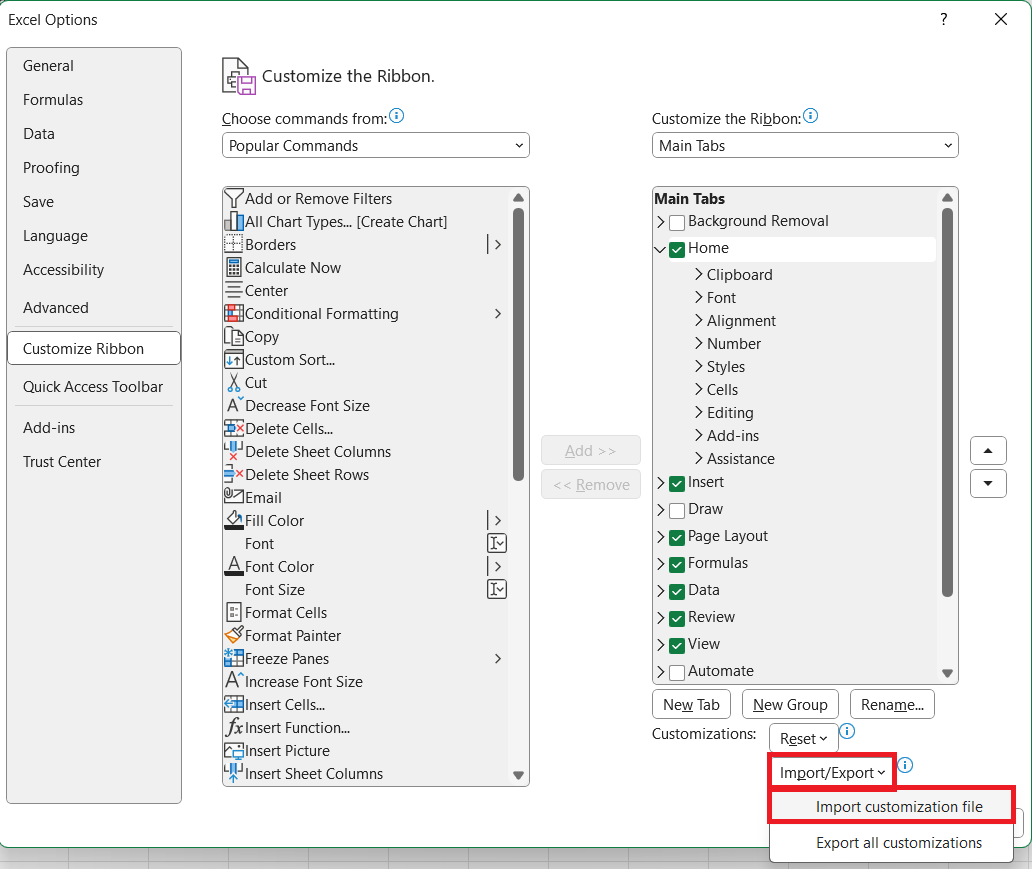Expand the Insert tab tree node

[661, 483]
